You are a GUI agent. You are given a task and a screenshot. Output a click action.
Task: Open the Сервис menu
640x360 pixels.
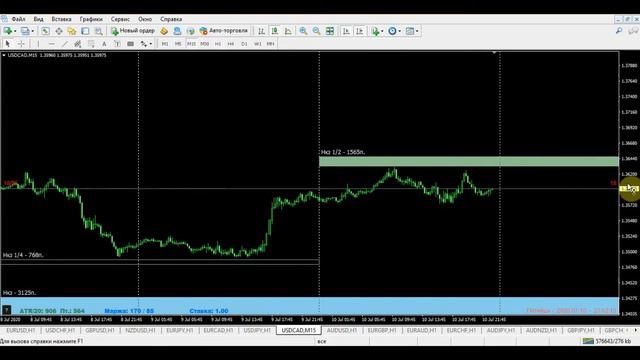[120, 19]
